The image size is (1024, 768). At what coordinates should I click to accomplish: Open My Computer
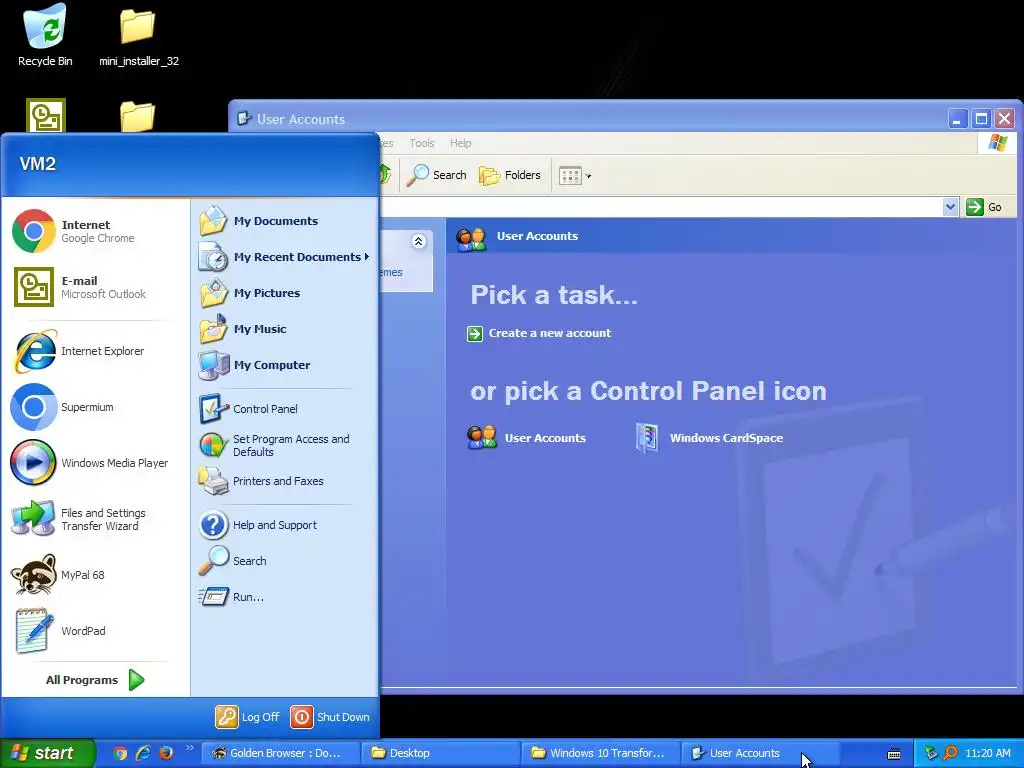pyautogui.click(x=284, y=365)
